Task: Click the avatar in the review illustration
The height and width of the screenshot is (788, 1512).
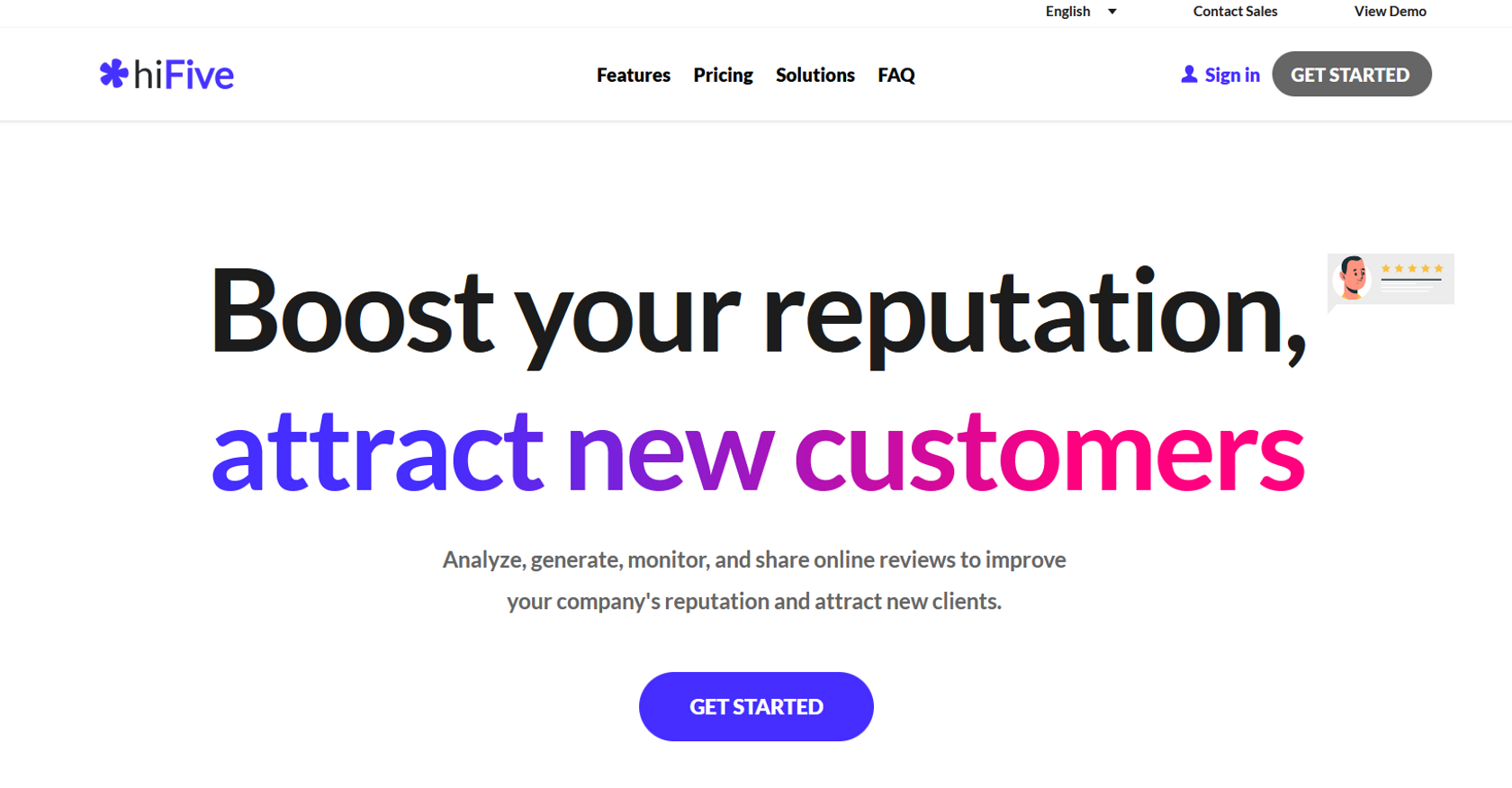Action: [x=1353, y=276]
